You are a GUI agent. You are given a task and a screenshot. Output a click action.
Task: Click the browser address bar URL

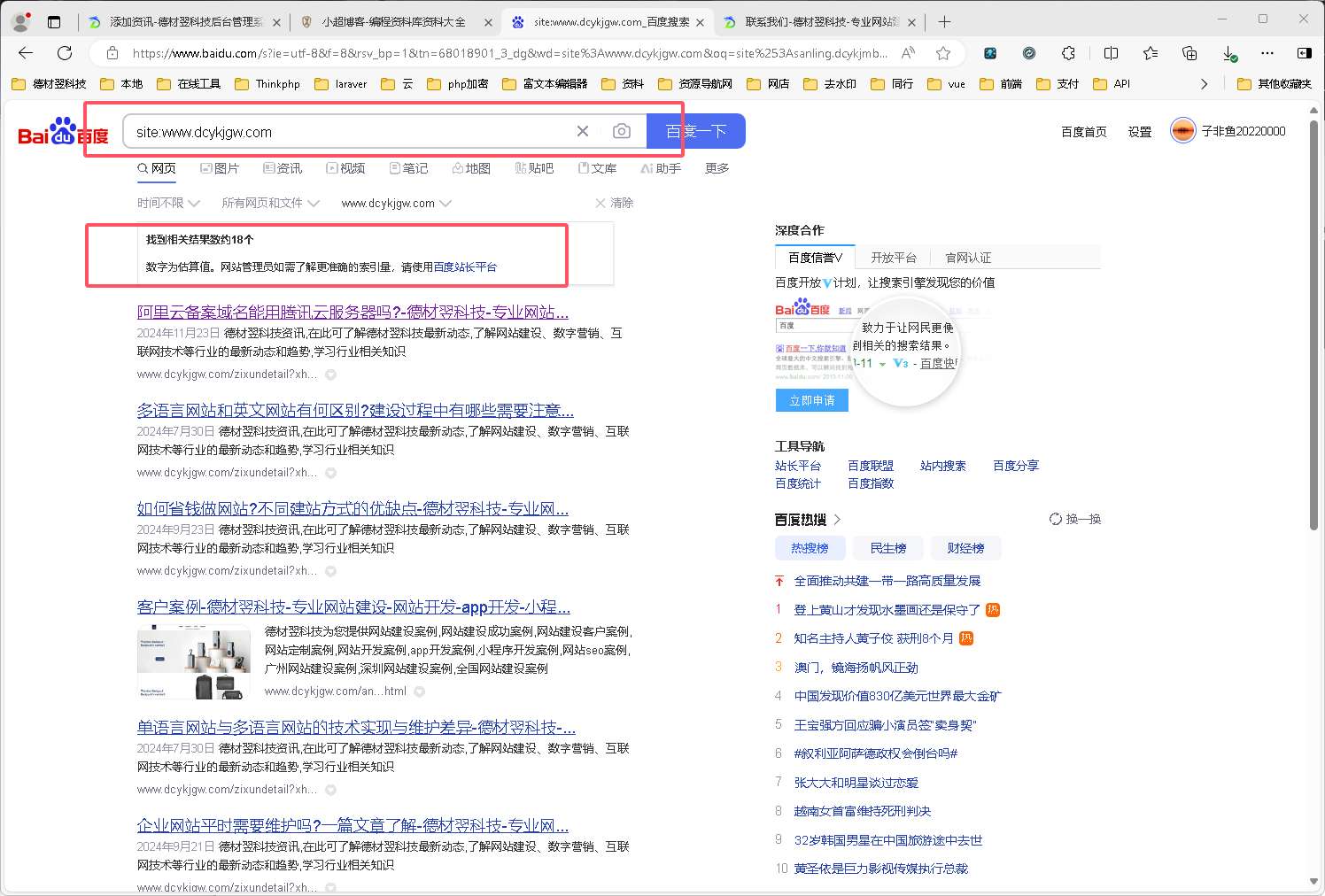click(510, 53)
